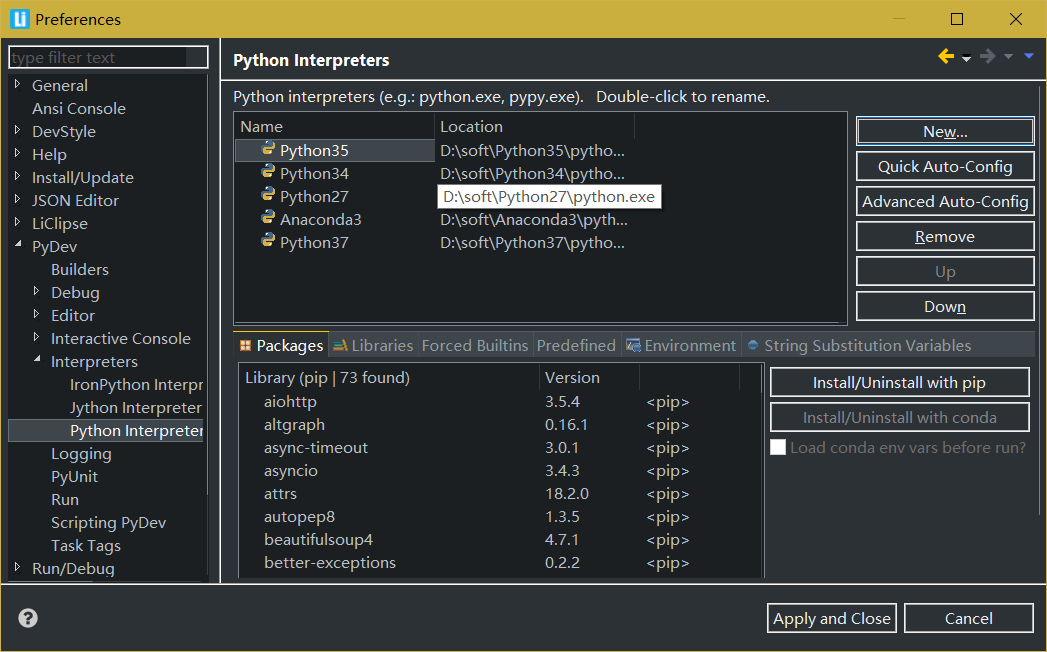Click the Python34 interpreter icon
This screenshot has width=1047, height=652.
pos(268,172)
